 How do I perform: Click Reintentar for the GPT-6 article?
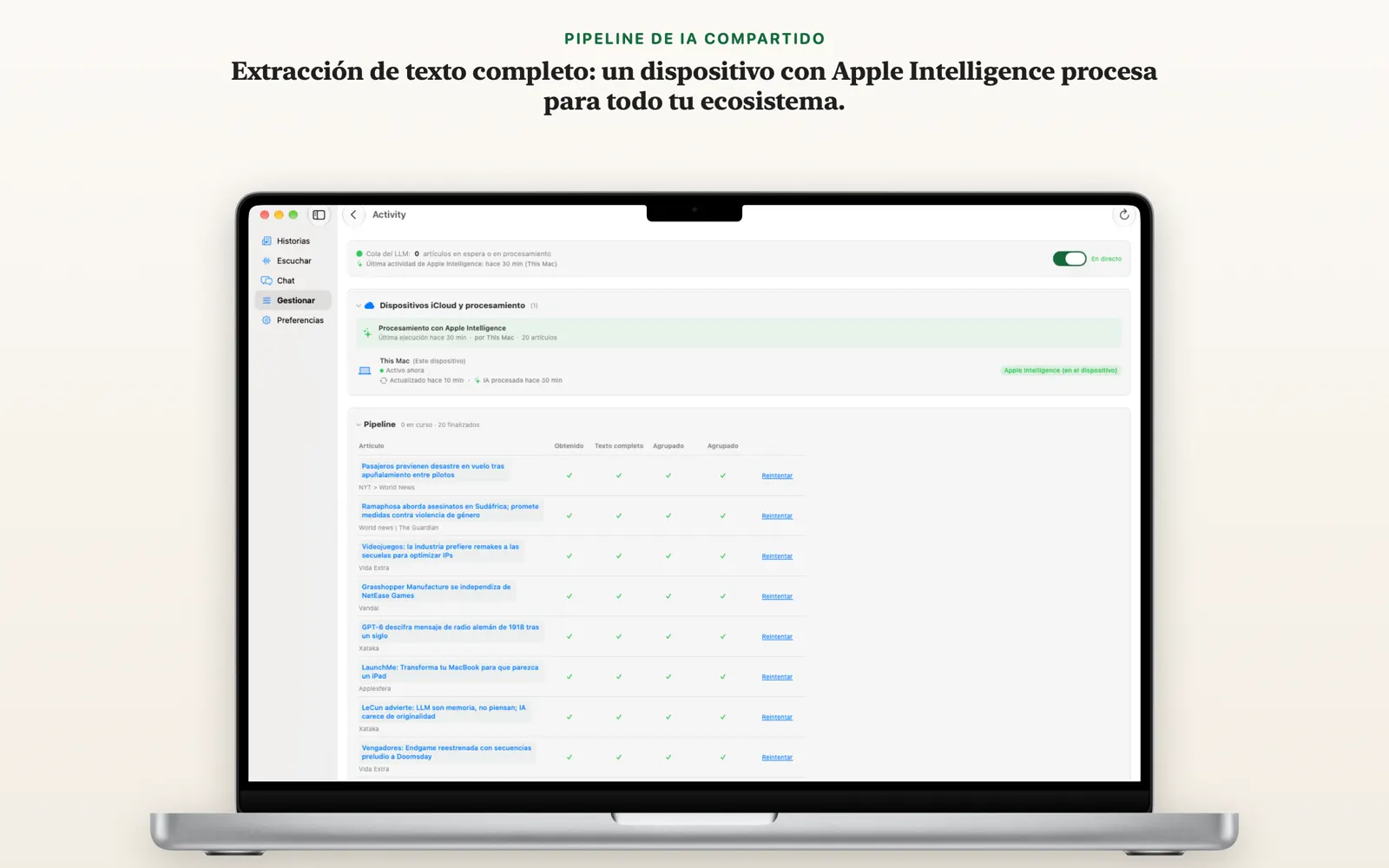[x=777, y=636]
